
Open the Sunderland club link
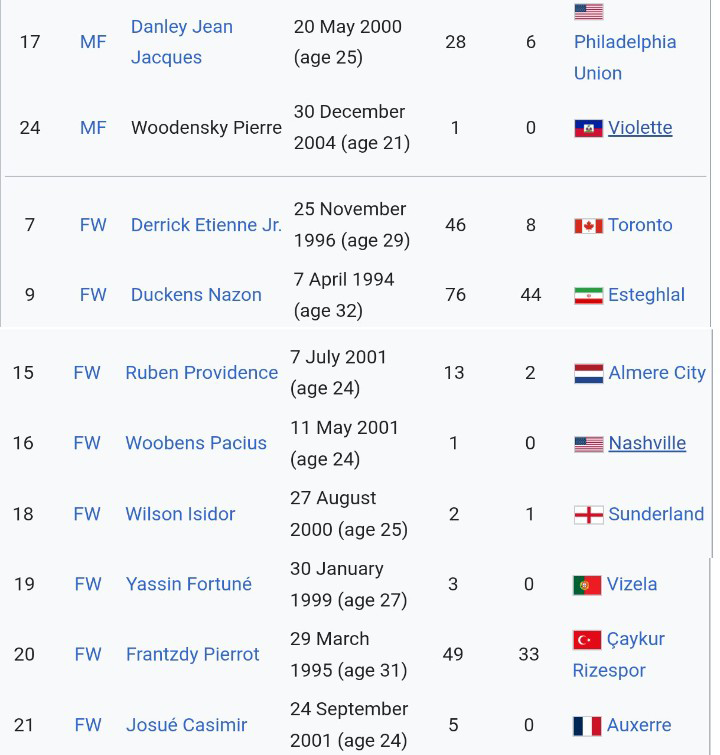point(656,514)
